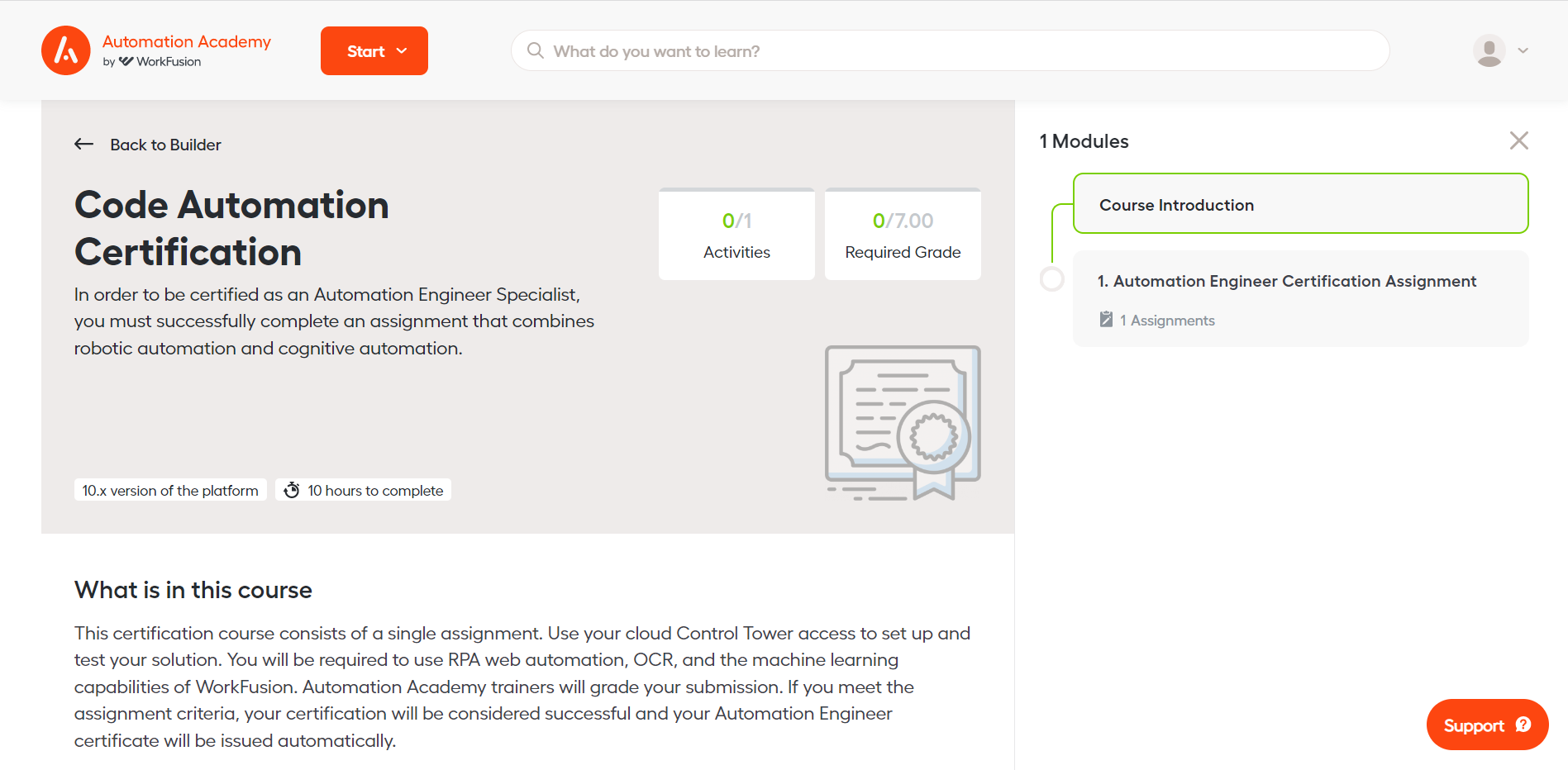Click the search magnifier icon
This screenshot has width=1568, height=770.
[x=536, y=51]
